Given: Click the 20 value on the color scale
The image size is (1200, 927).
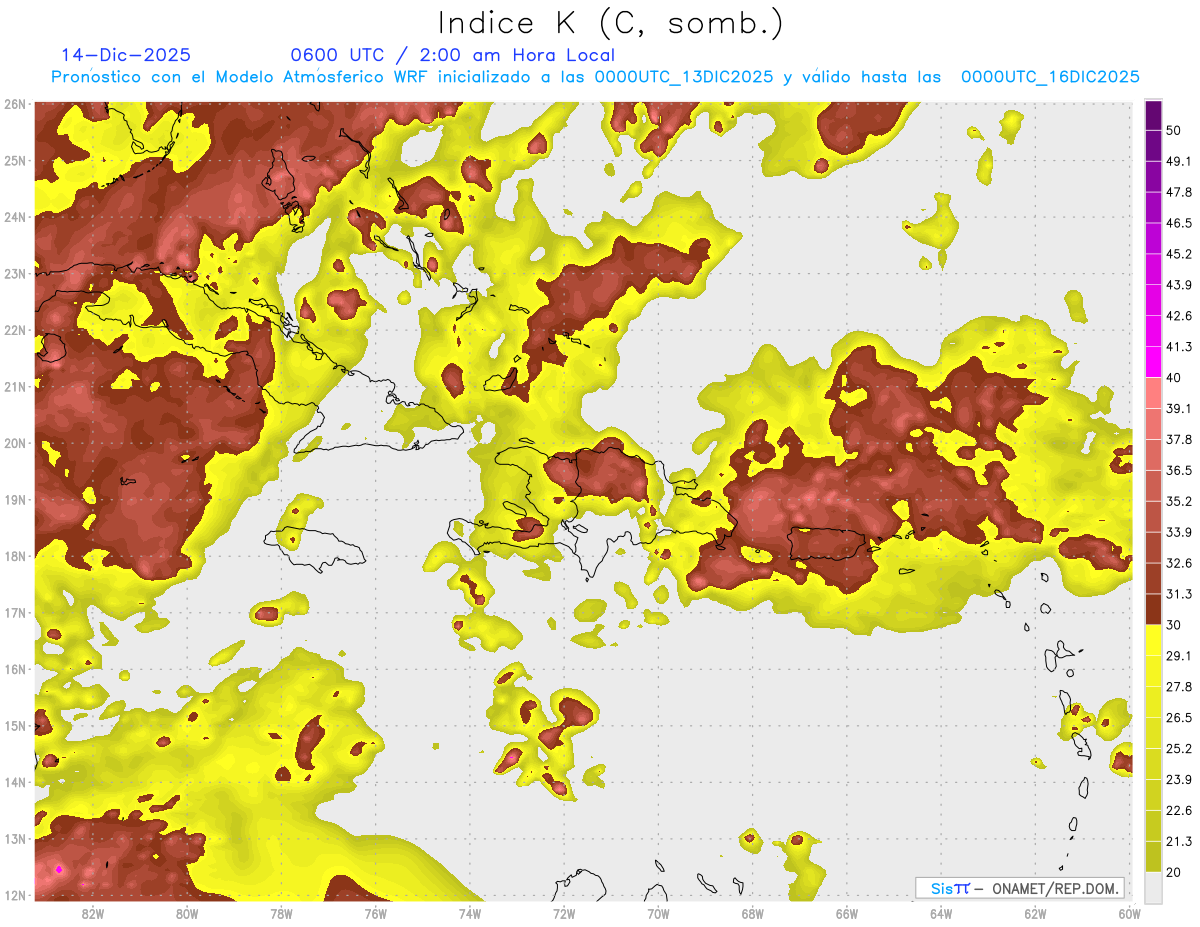Looking at the screenshot, I should point(1173,871).
